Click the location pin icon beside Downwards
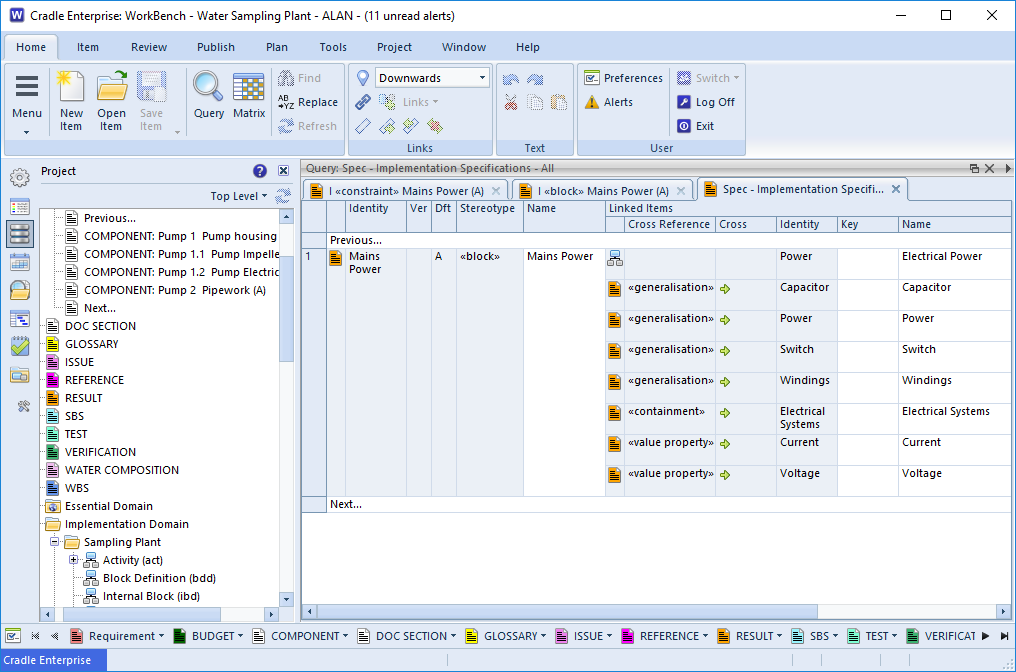The width and height of the screenshot is (1016, 672). click(363, 78)
